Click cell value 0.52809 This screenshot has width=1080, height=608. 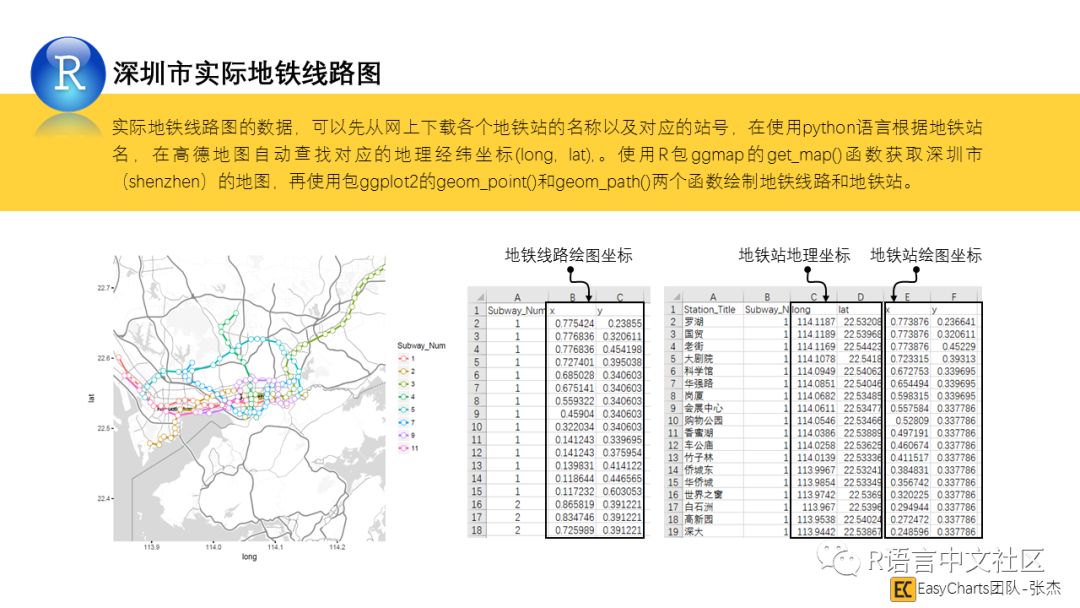tap(908, 421)
